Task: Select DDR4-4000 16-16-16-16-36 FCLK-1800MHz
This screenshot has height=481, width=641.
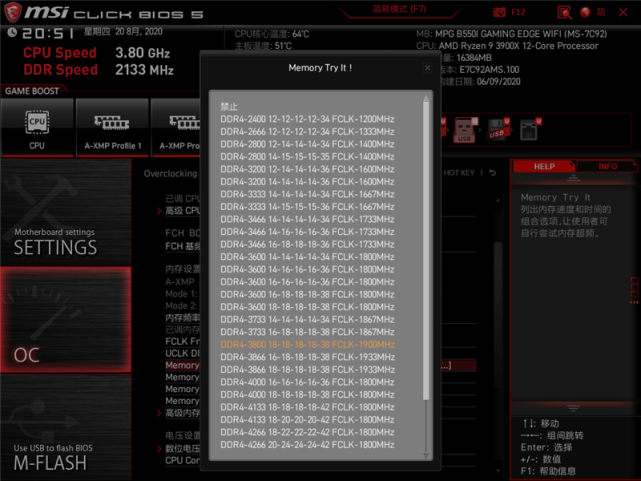Action: coord(307,383)
